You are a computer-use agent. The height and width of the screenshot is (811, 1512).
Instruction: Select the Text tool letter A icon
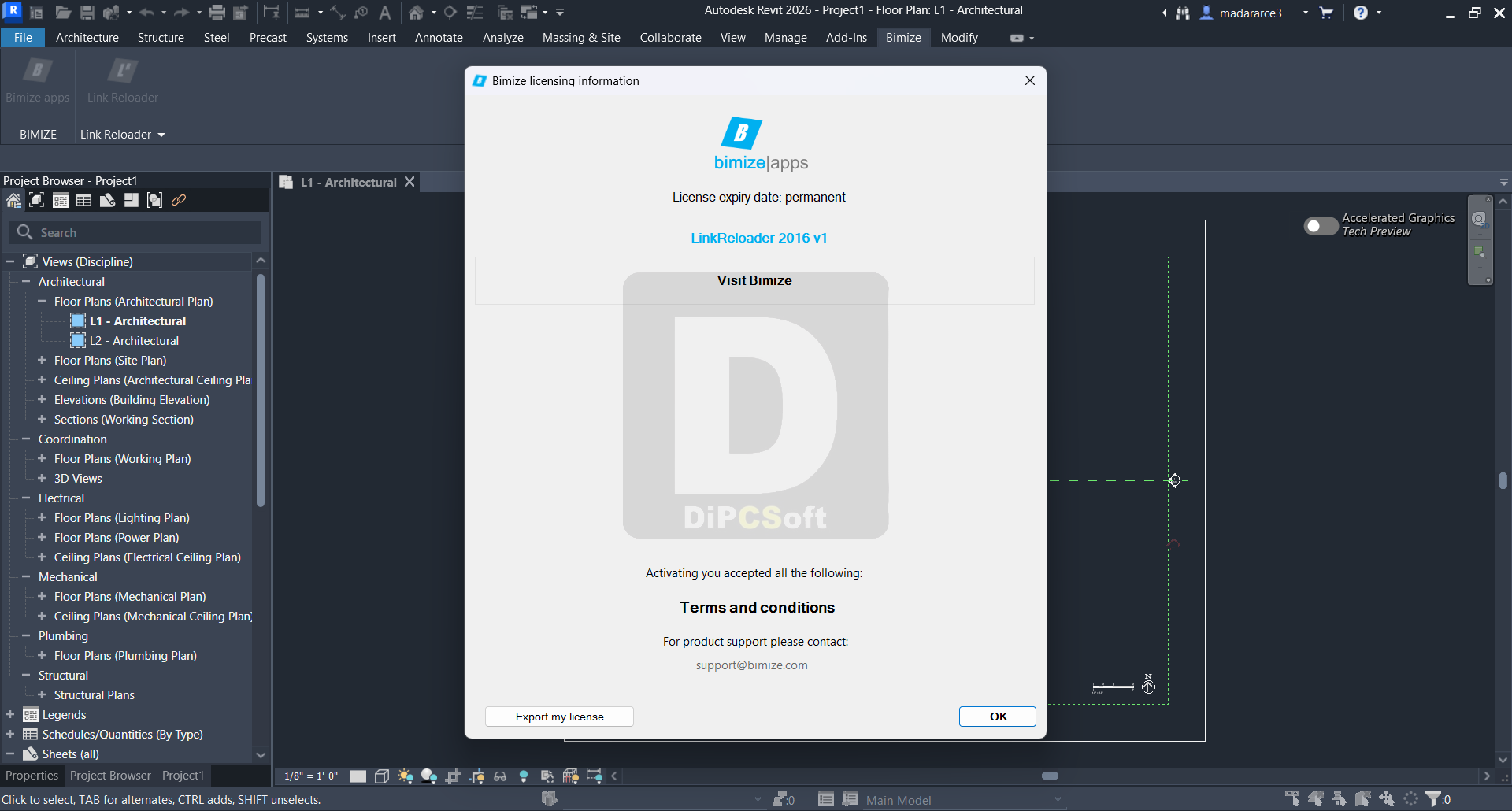point(385,13)
